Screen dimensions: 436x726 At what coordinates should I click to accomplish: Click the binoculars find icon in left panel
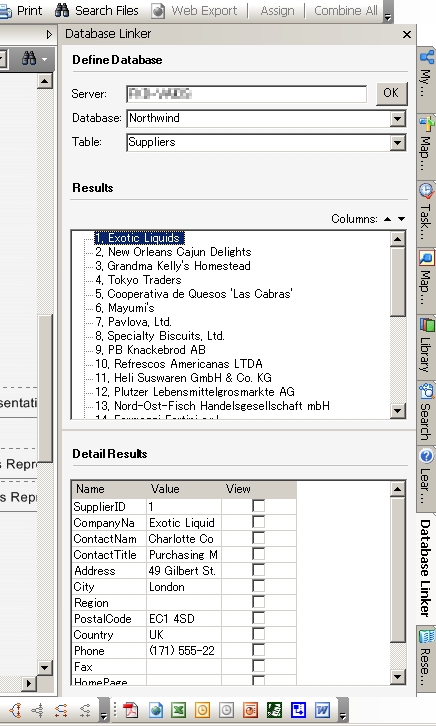coord(29,59)
